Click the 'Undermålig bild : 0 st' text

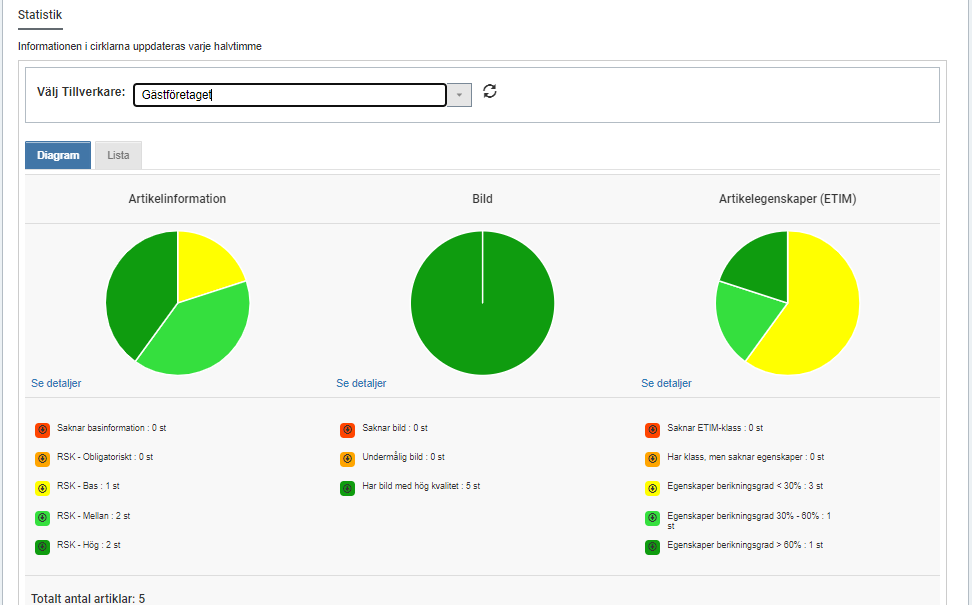404,457
